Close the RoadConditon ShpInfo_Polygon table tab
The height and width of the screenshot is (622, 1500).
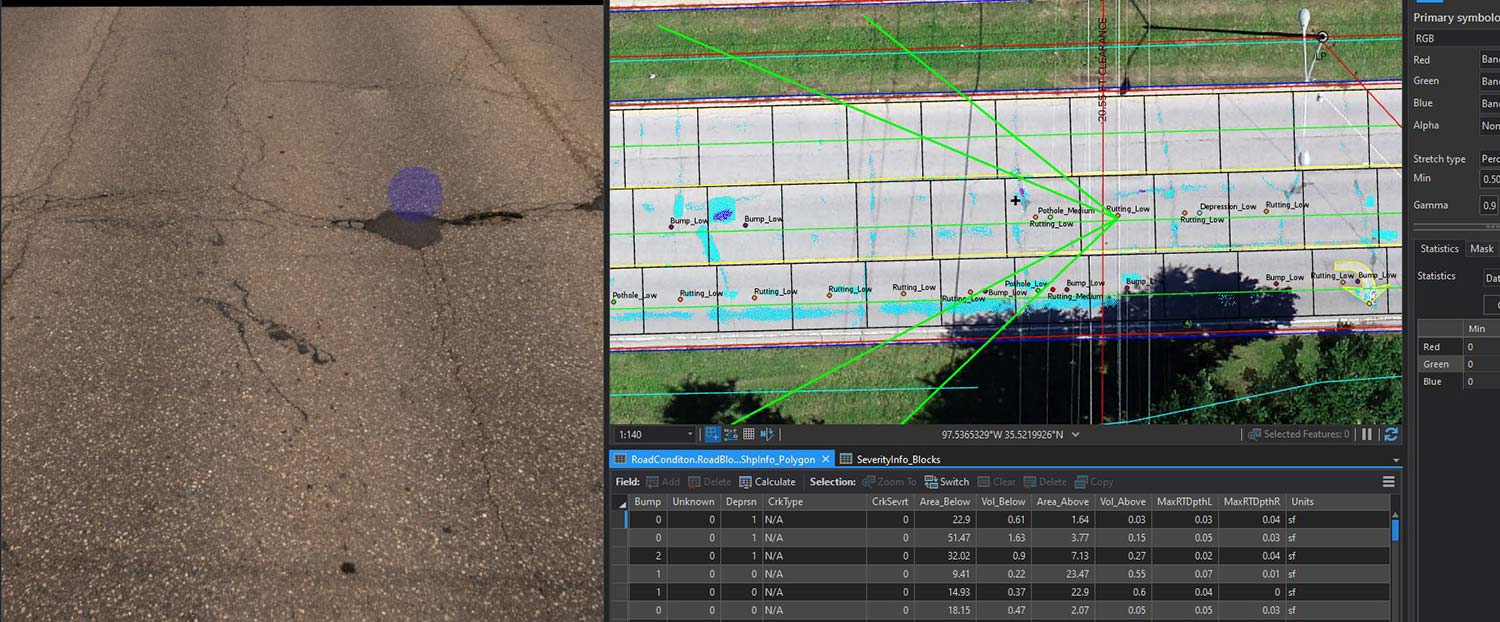pyautogui.click(x=826, y=460)
